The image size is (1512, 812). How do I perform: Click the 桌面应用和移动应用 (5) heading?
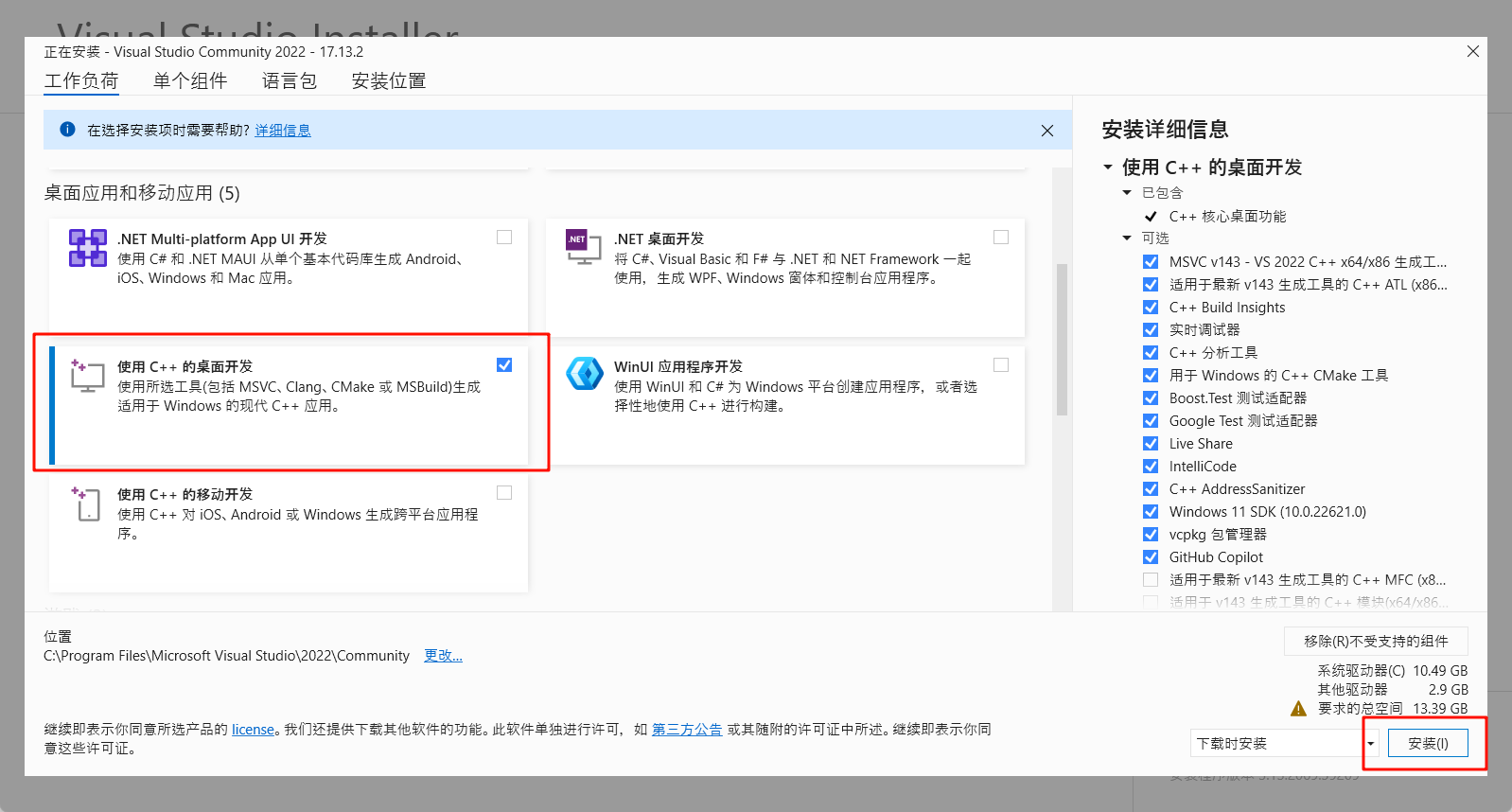point(142,193)
